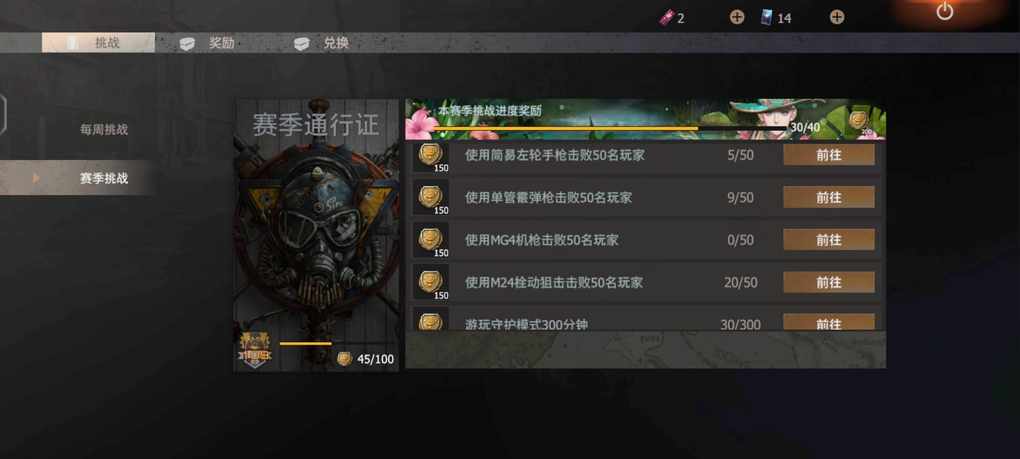Click season progress reward coin at 30/40
Screen dimensions: 1020x459
click(859, 120)
